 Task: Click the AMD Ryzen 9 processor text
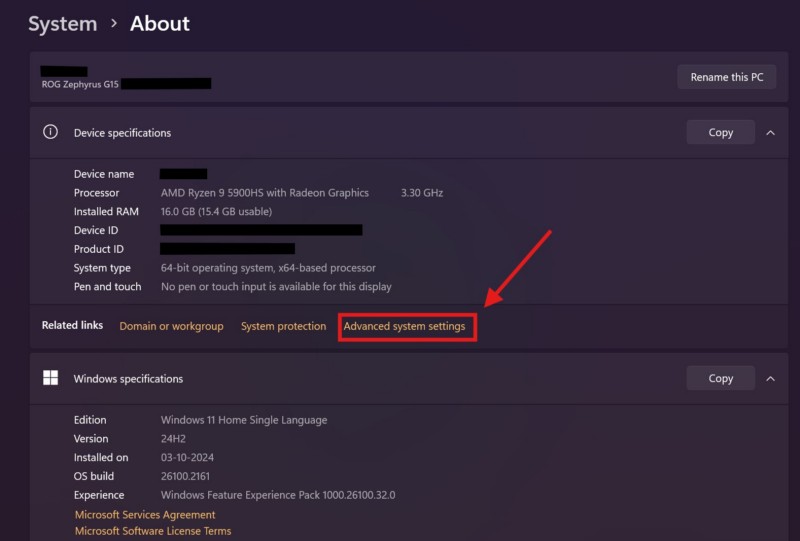(265, 193)
